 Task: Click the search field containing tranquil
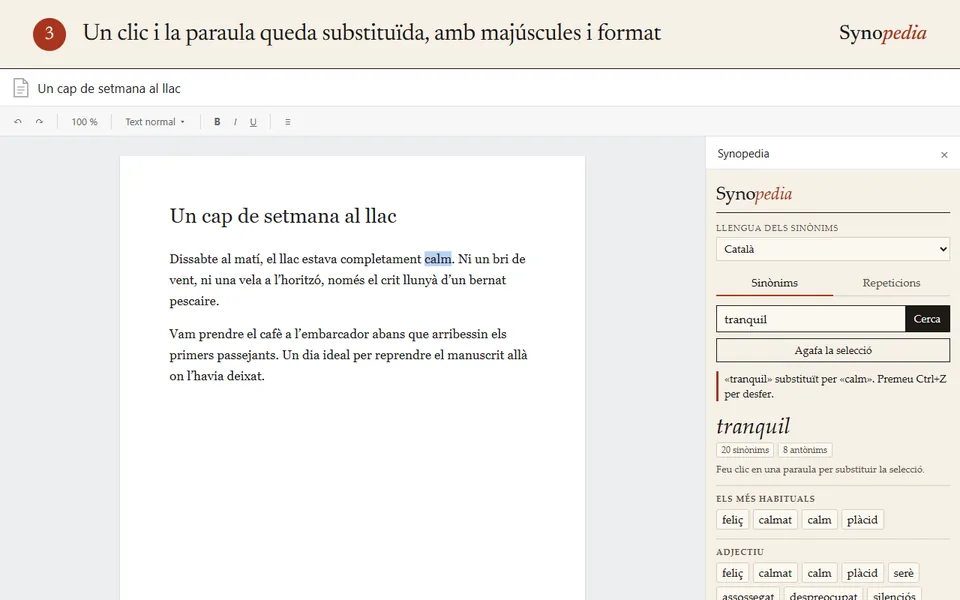811,319
